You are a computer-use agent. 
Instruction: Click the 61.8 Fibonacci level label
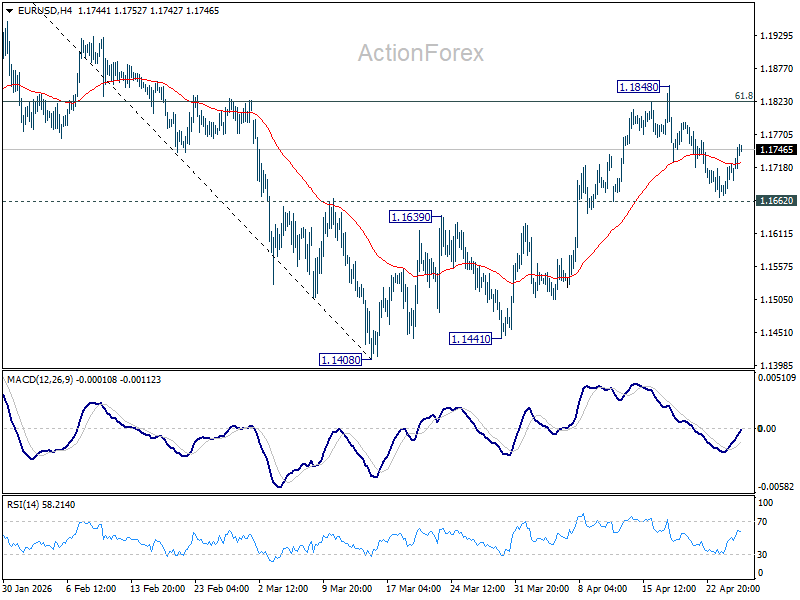(x=743, y=96)
